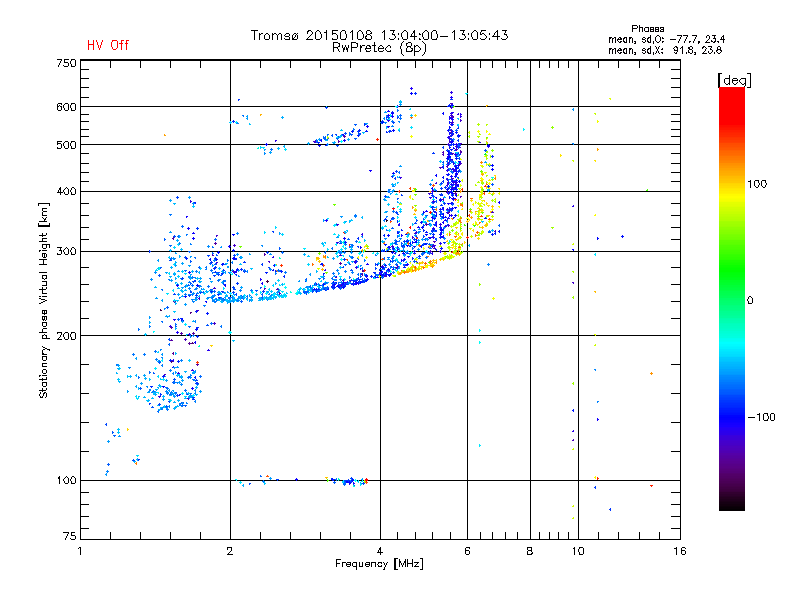Click the x-axis tick label '10'
The width and height of the screenshot is (800, 600).
point(578,551)
